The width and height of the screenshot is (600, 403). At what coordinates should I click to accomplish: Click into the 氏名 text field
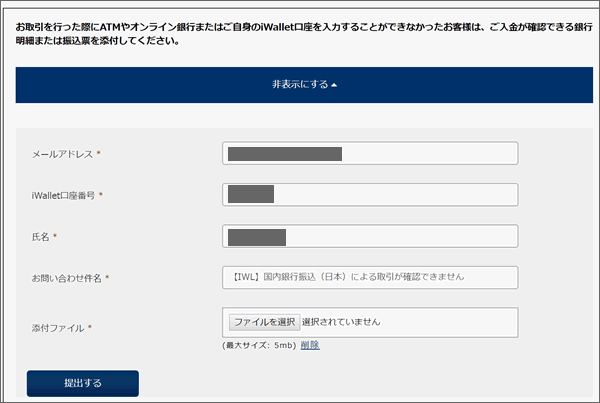(370, 236)
